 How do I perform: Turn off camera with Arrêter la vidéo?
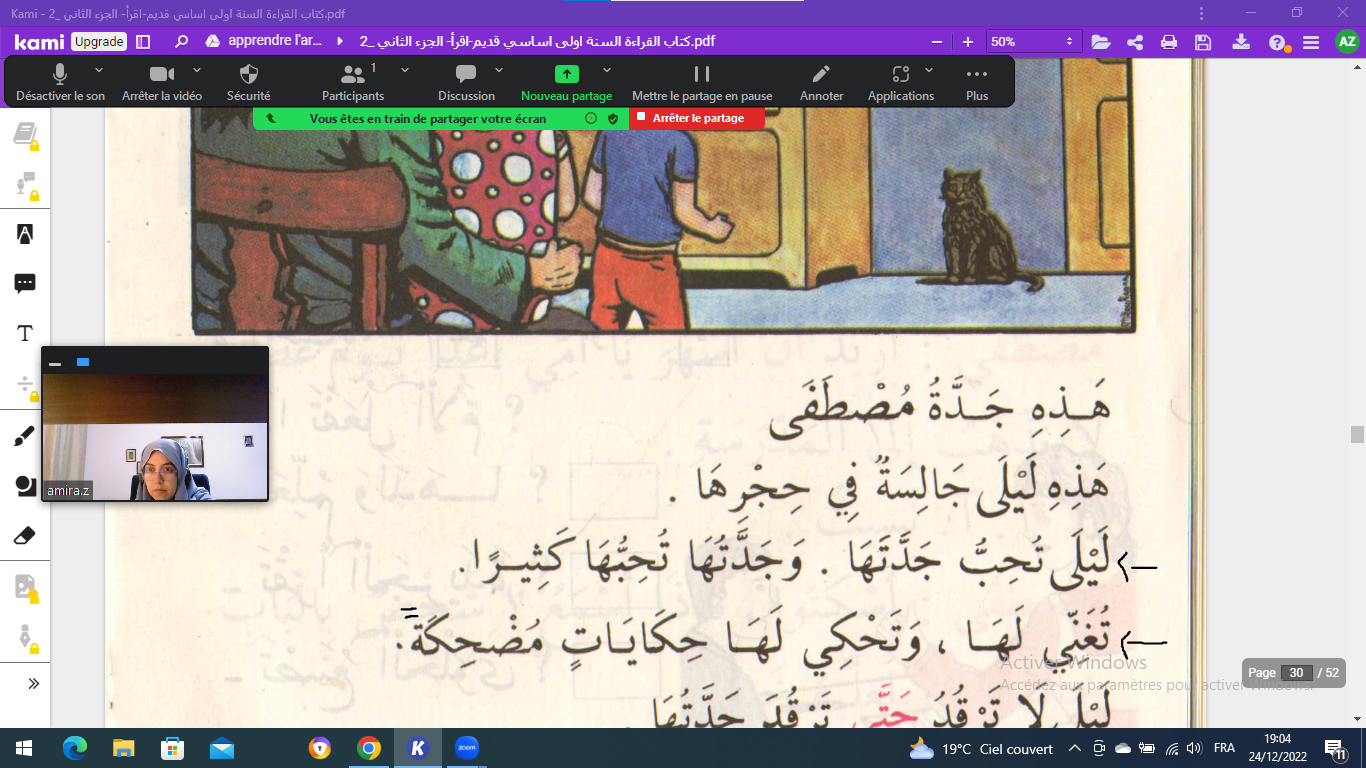161,75
